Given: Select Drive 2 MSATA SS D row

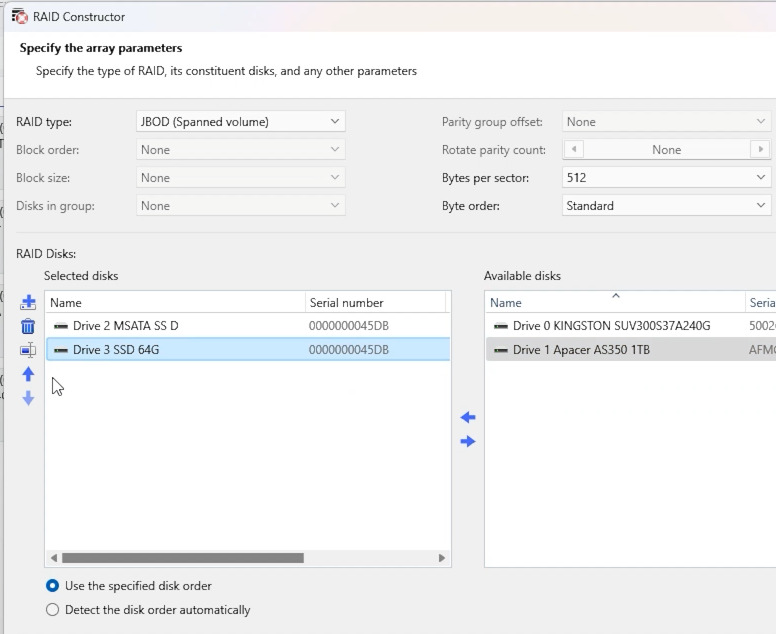Looking at the screenshot, I should coord(248,326).
